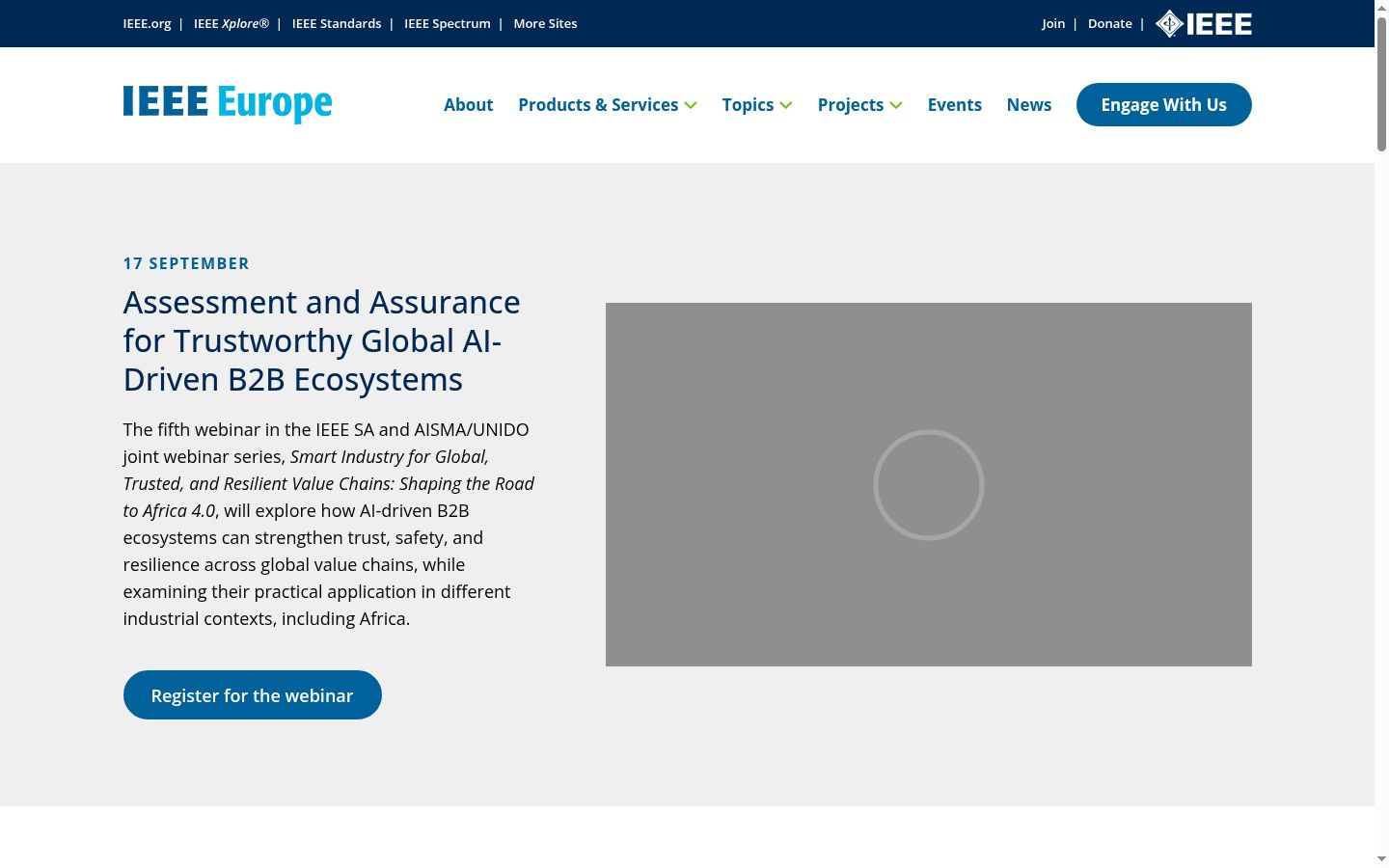The height and width of the screenshot is (868, 1389).
Task: Open the IEEE Europe home logo
Action: click(228, 103)
